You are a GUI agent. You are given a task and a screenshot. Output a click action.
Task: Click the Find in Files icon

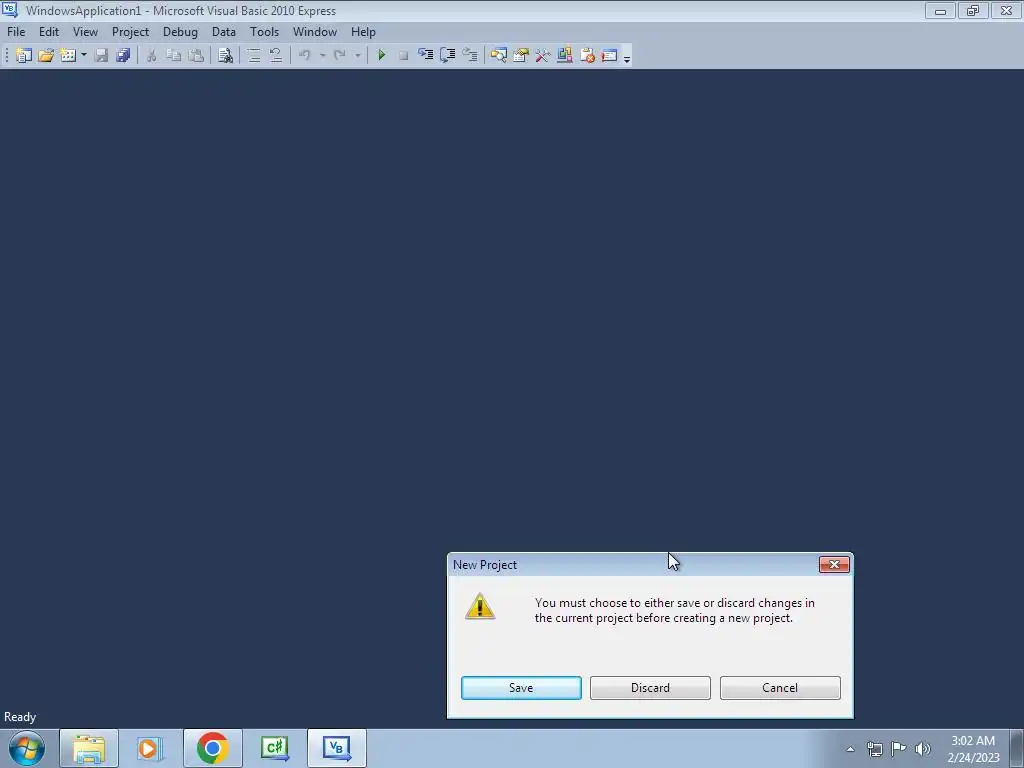click(x=225, y=56)
